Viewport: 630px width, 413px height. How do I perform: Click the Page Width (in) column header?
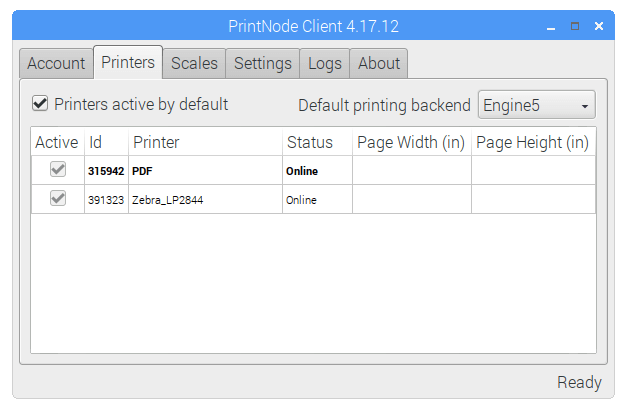(412, 142)
